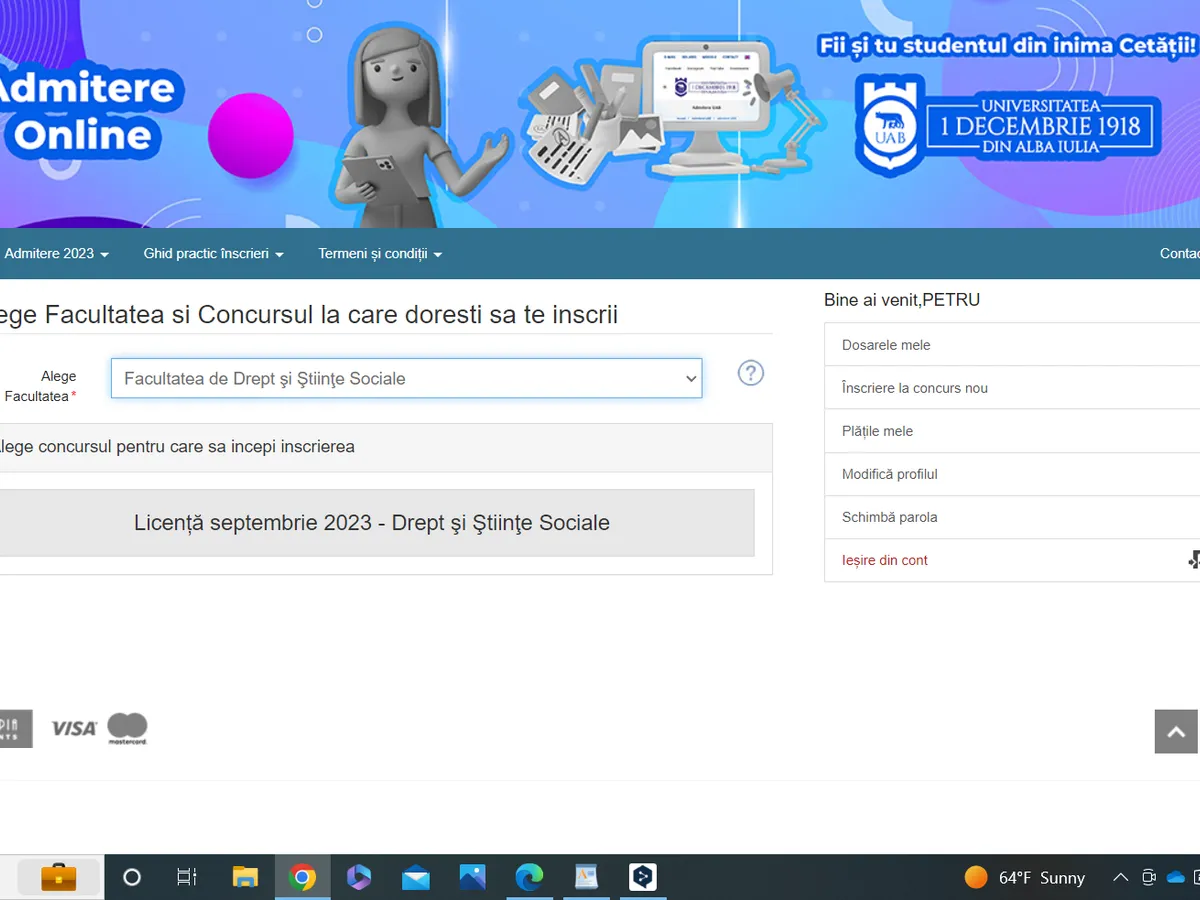Expand the Termeni și condiții menu
1200x900 pixels.
pyautogui.click(x=380, y=254)
